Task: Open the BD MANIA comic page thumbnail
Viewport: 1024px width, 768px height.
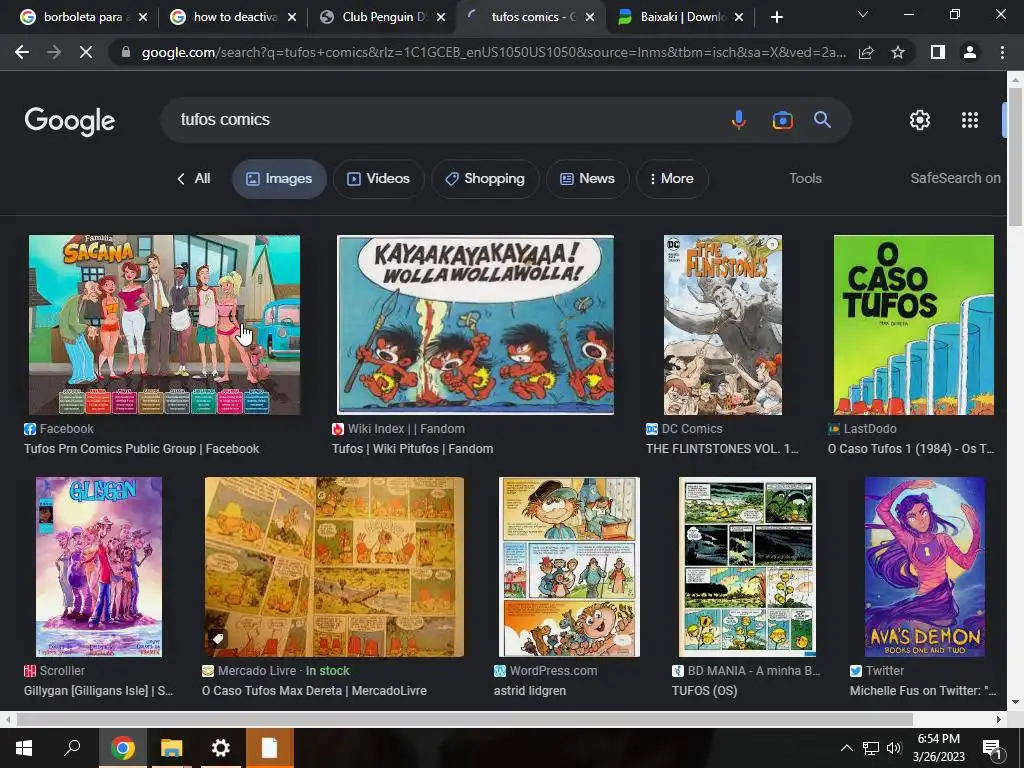Action: point(747,567)
